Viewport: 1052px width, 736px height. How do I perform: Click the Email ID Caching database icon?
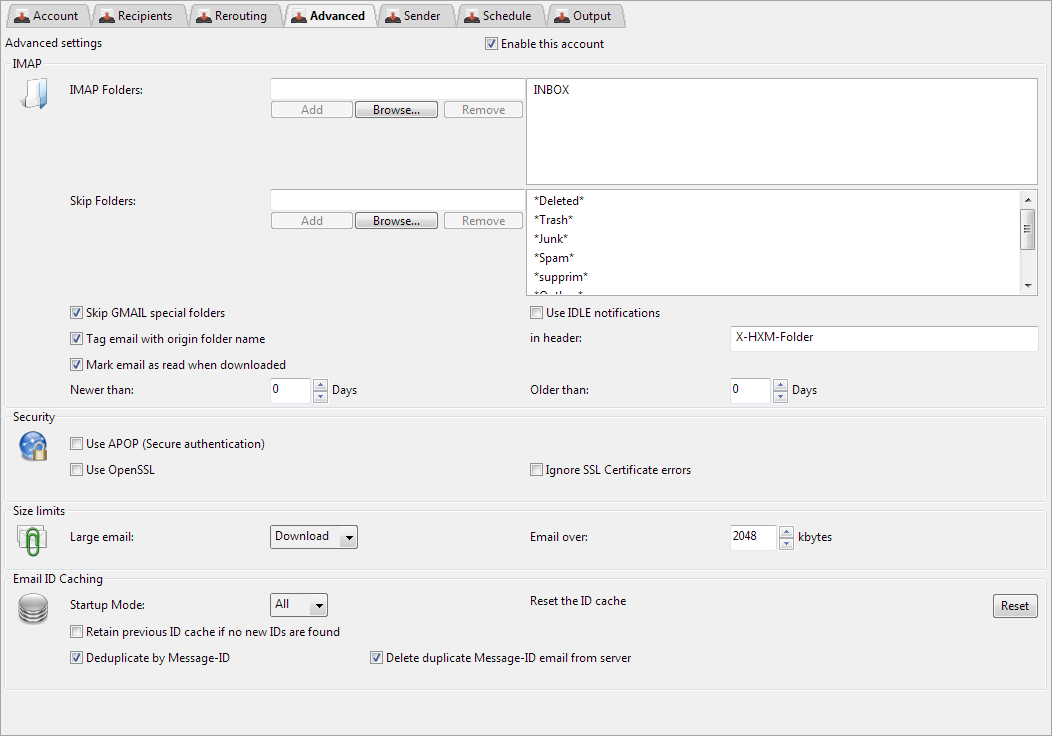click(x=33, y=607)
